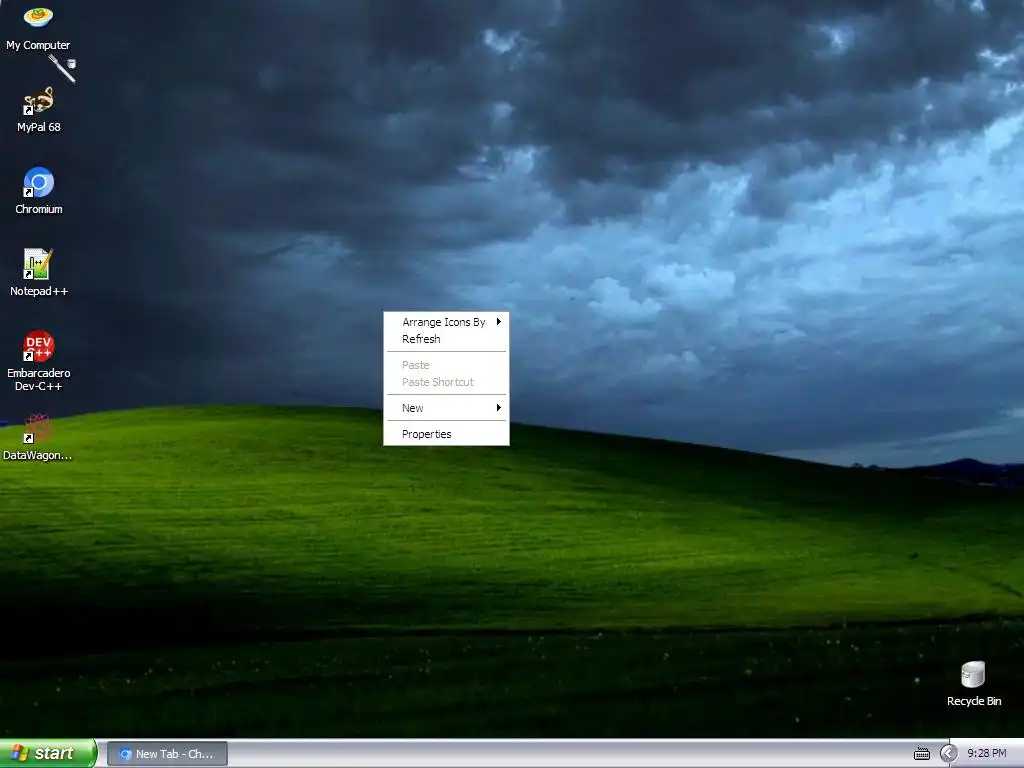Click the disabled Paste menu entry
The height and width of the screenshot is (768, 1024).
tap(446, 365)
